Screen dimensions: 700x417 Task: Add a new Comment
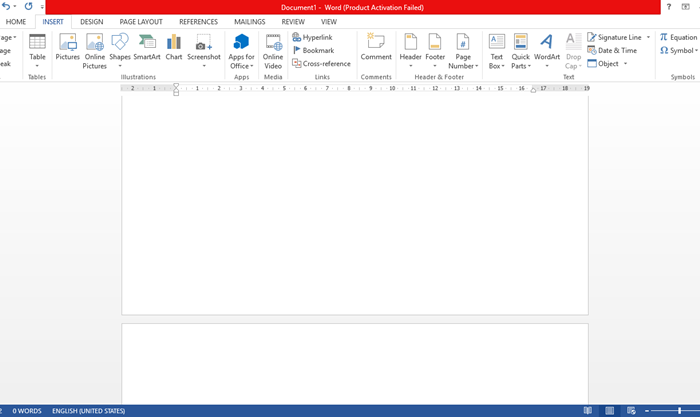(376, 48)
